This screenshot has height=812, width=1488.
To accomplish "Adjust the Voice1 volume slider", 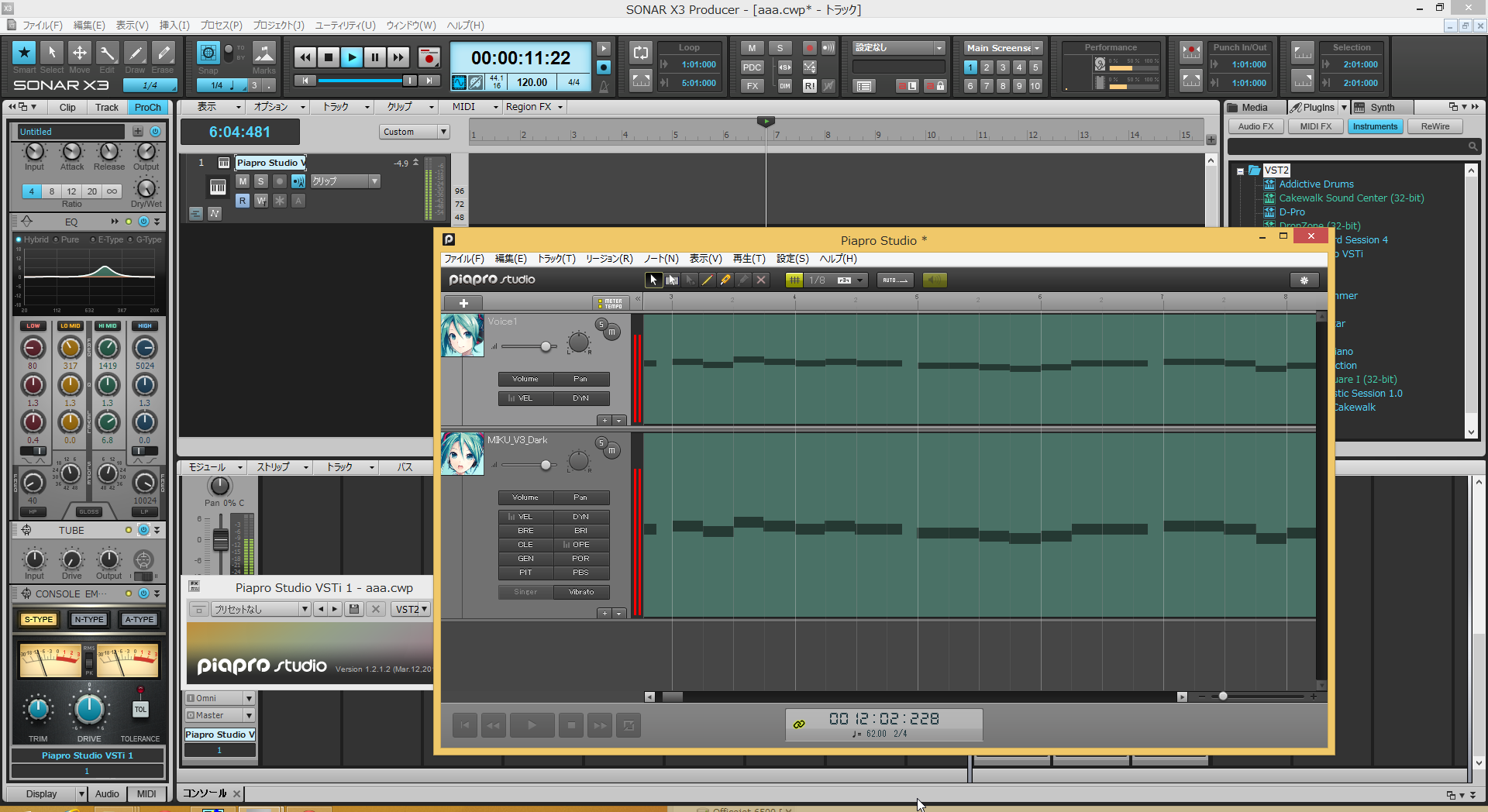I will pos(546,346).
